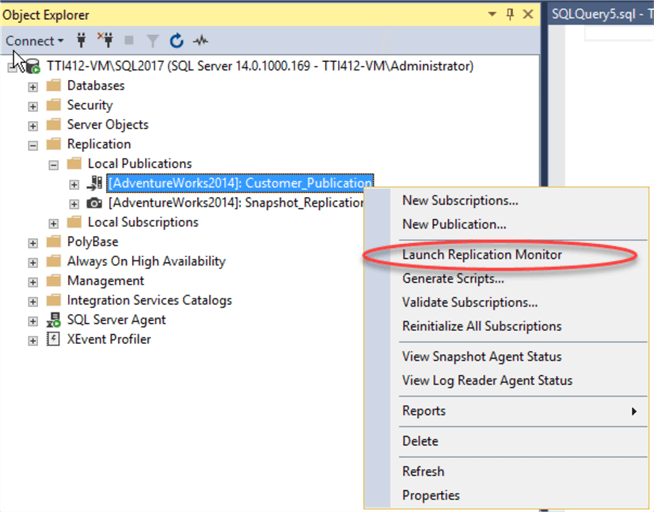Click the Server Objects folder icon
The image size is (654, 512).
point(53,124)
